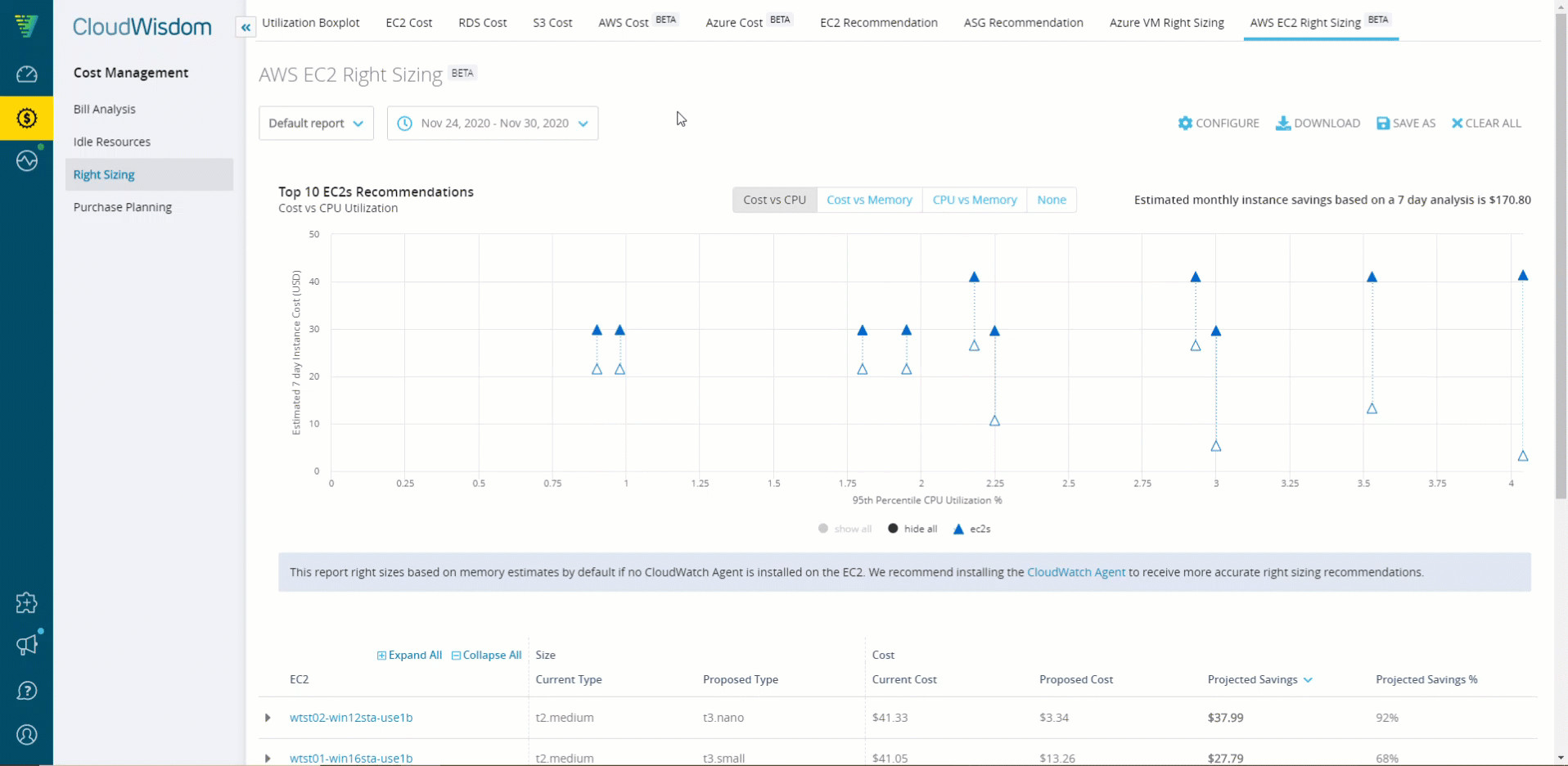The width and height of the screenshot is (1568, 766).
Task: Click the $37.99 projected savings cell
Action: [1225, 718]
